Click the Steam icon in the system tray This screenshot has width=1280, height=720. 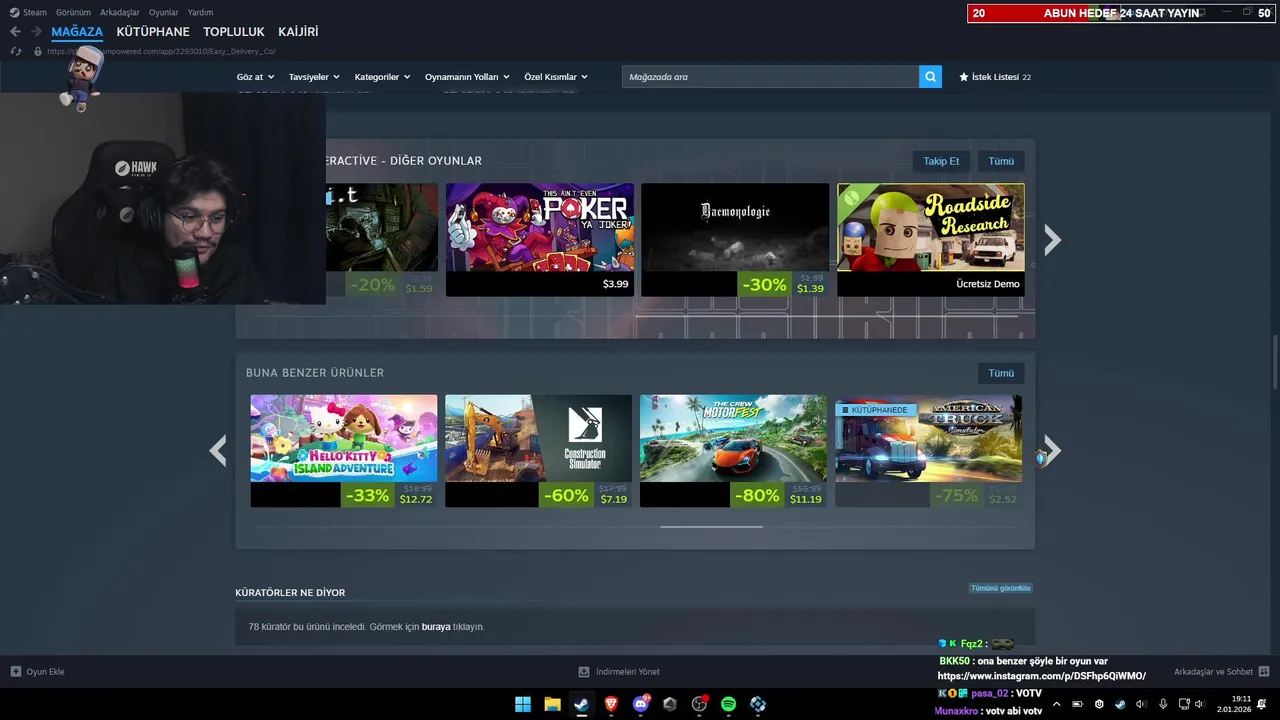pos(1120,704)
